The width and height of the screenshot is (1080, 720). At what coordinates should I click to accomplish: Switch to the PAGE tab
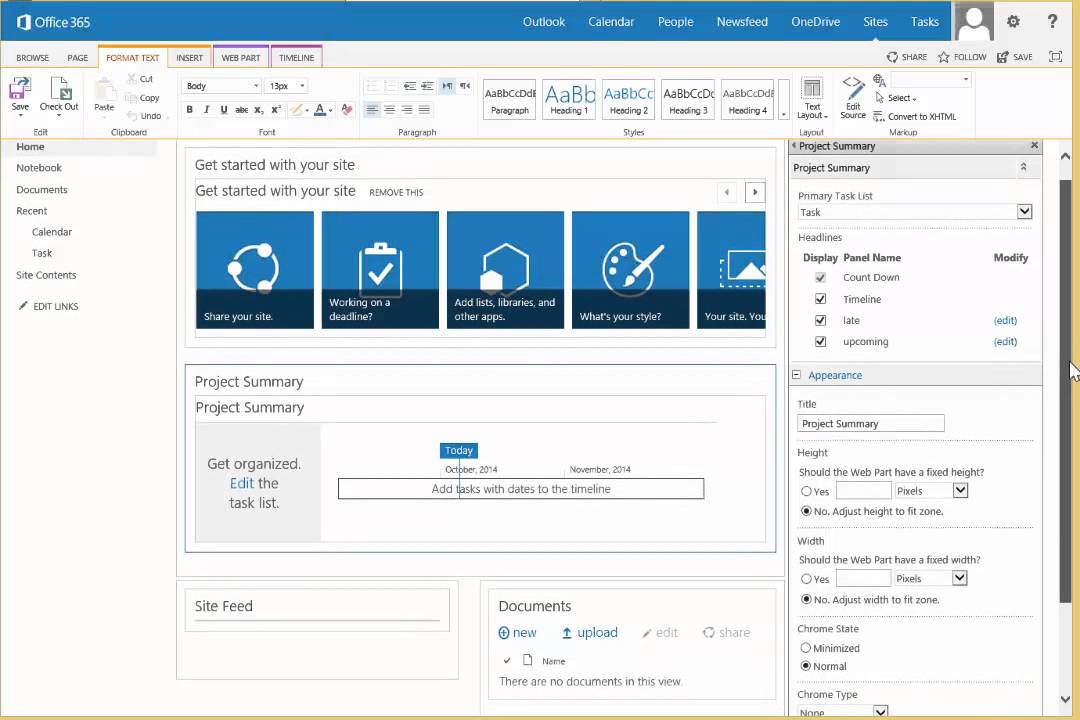pyautogui.click(x=78, y=58)
